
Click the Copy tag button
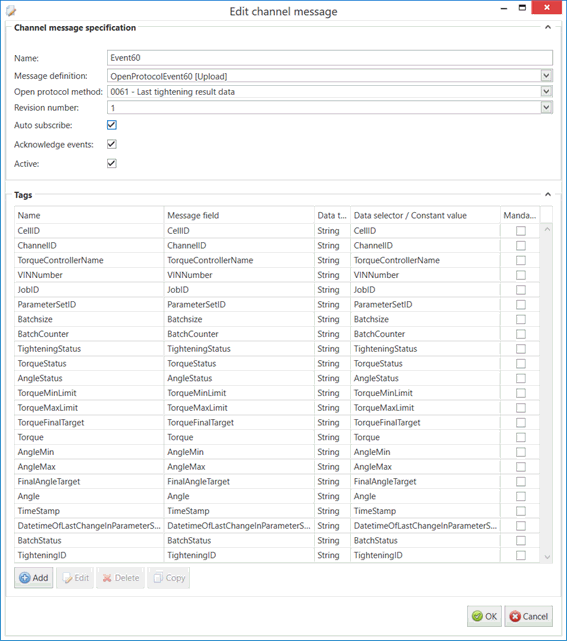tap(168, 578)
